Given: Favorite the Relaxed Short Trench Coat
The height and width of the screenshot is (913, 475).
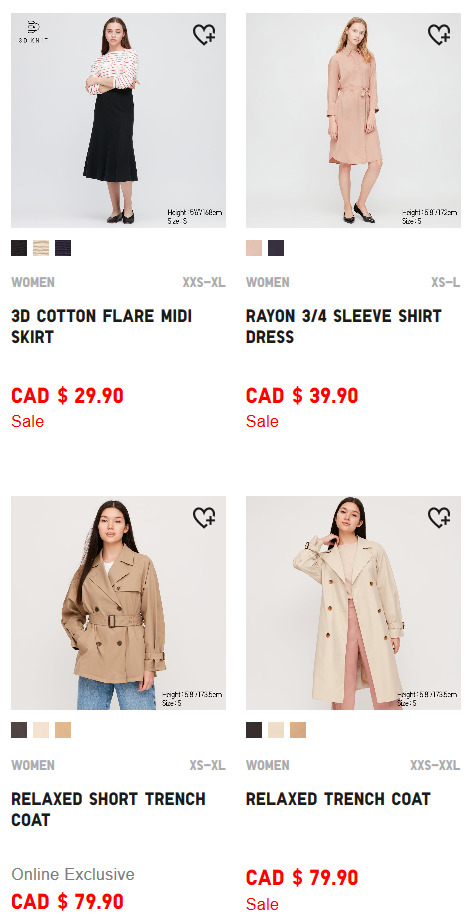Looking at the screenshot, I should click(204, 517).
